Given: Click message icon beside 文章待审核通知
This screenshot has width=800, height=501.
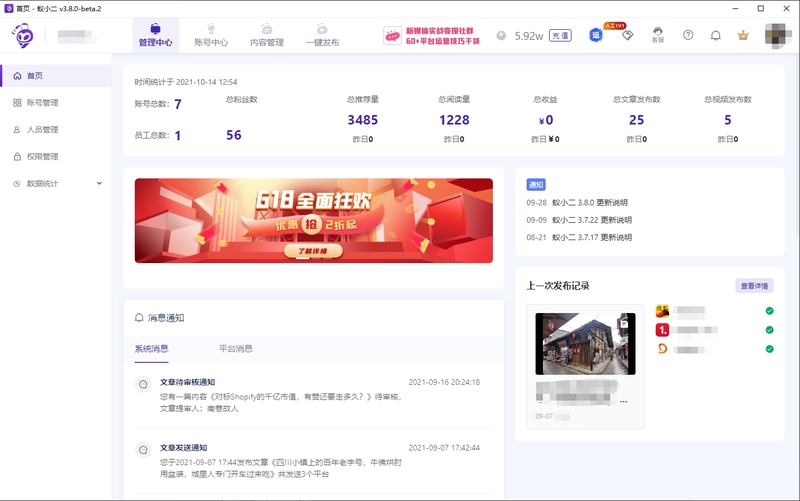Looking at the screenshot, I should pyautogui.click(x=143, y=385).
